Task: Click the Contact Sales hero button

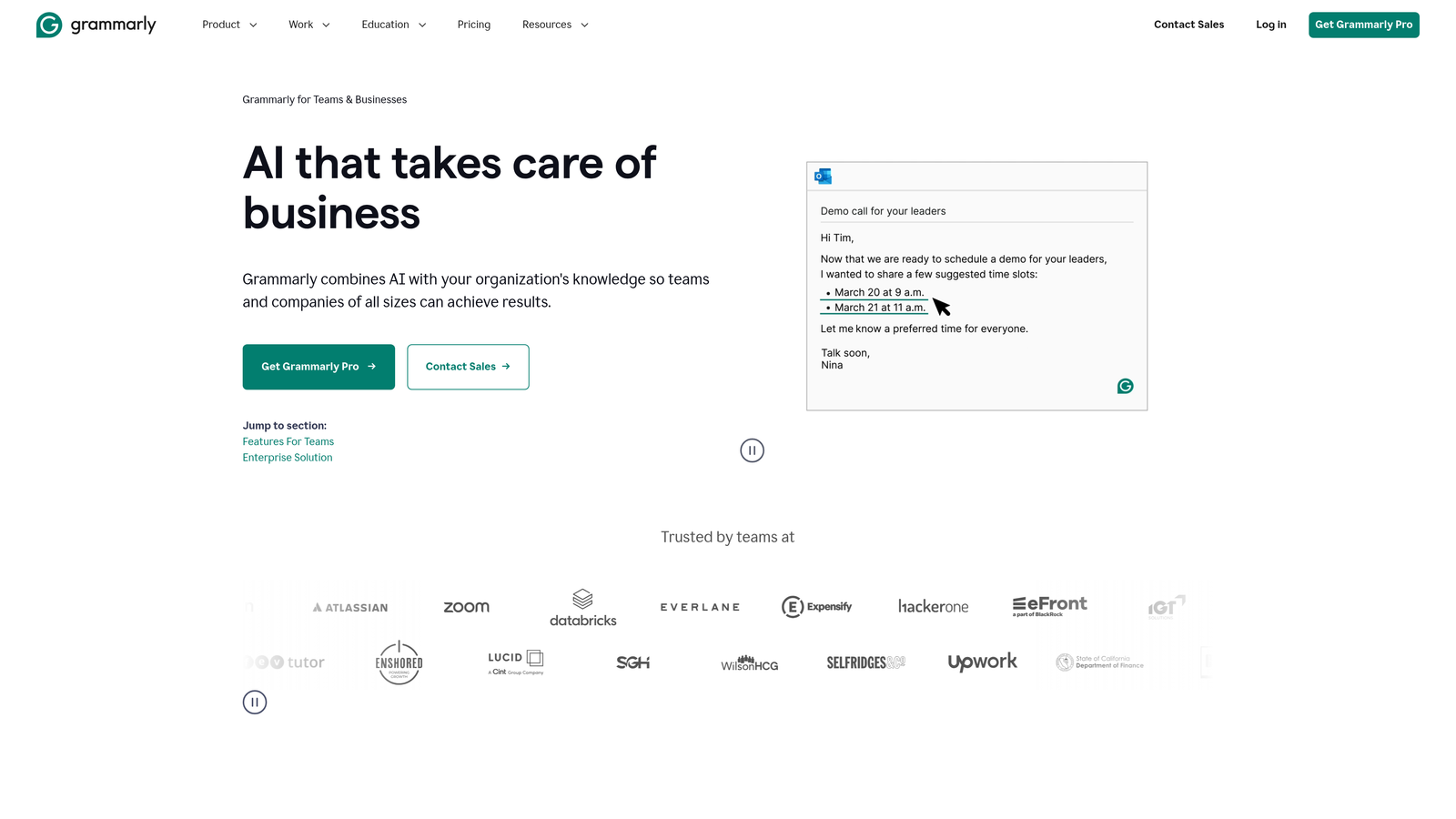Action: pyautogui.click(x=467, y=367)
